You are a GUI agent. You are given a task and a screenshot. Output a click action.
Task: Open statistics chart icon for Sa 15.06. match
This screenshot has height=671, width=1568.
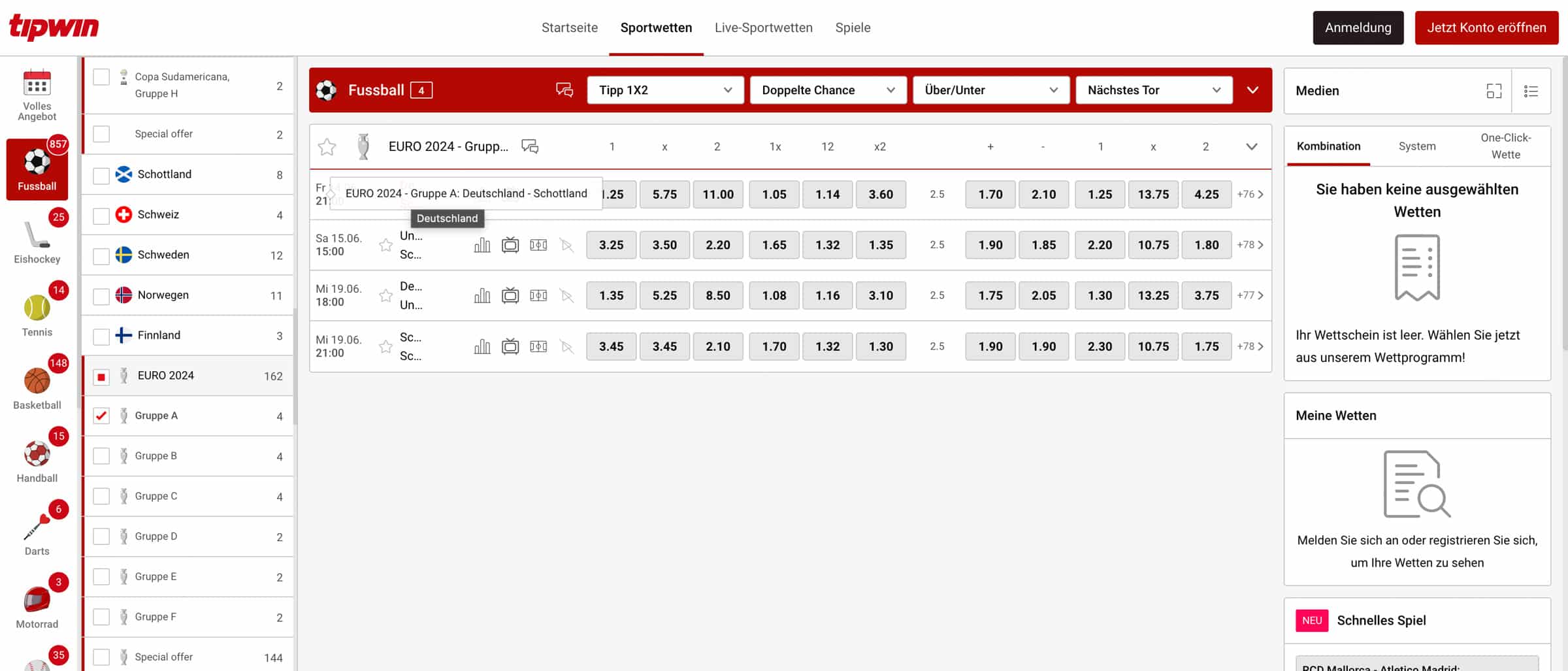click(x=482, y=245)
